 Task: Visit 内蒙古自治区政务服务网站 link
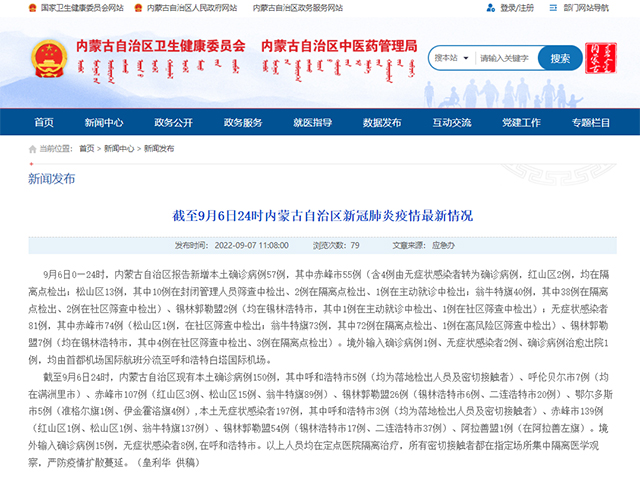(x=298, y=8)
